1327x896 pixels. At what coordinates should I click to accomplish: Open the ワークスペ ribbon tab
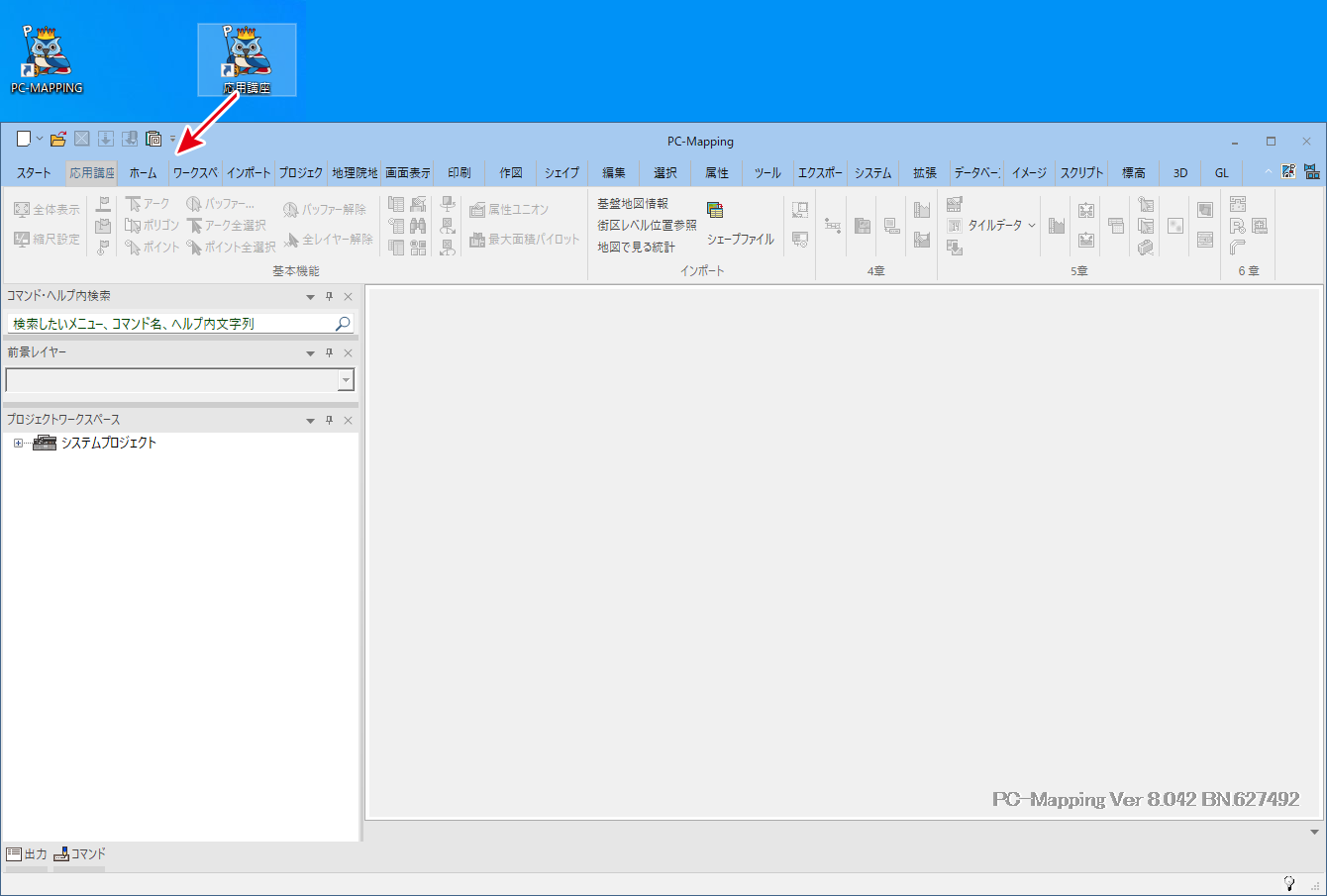point(195,172)
